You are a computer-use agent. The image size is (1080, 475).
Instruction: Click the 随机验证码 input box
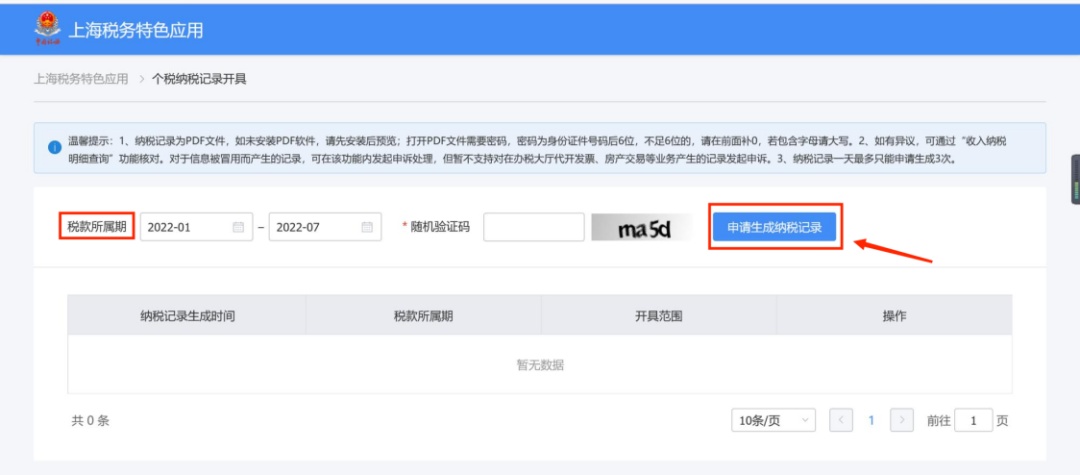(x=533, y=227)
